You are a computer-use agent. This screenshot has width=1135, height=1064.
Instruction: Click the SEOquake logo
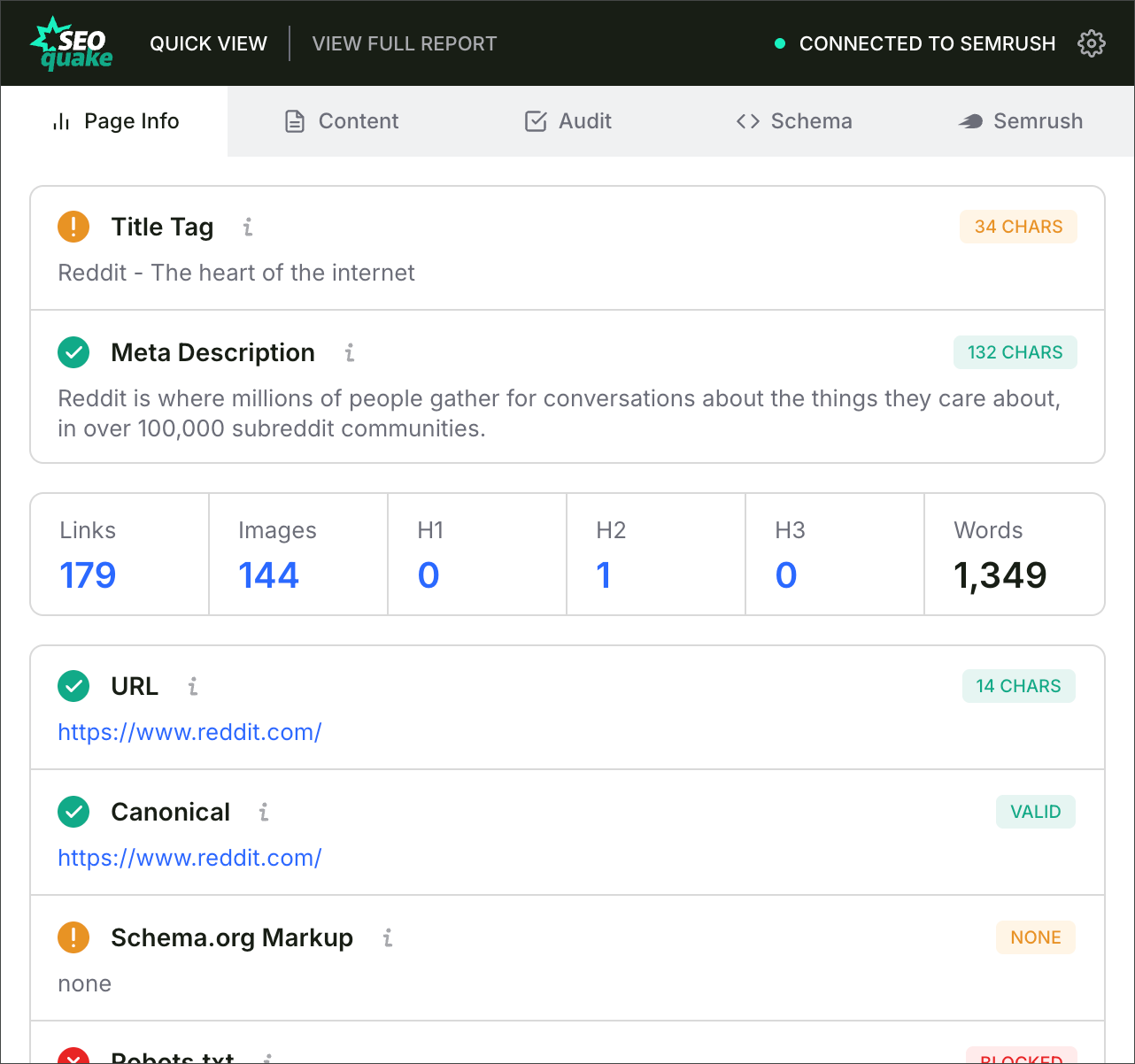click(72, 43)
